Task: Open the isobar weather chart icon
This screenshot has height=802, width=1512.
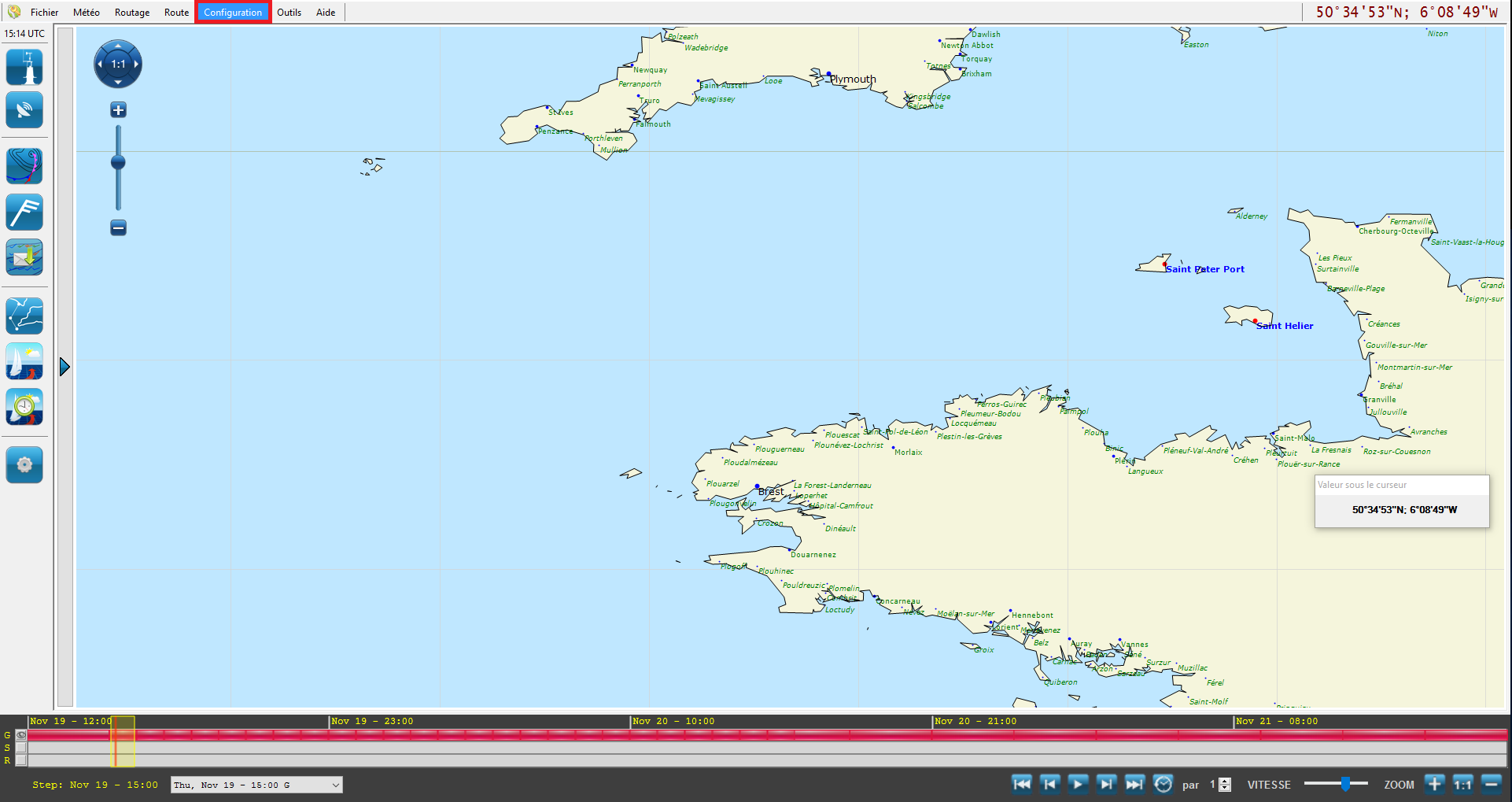Action: [24, 166]
